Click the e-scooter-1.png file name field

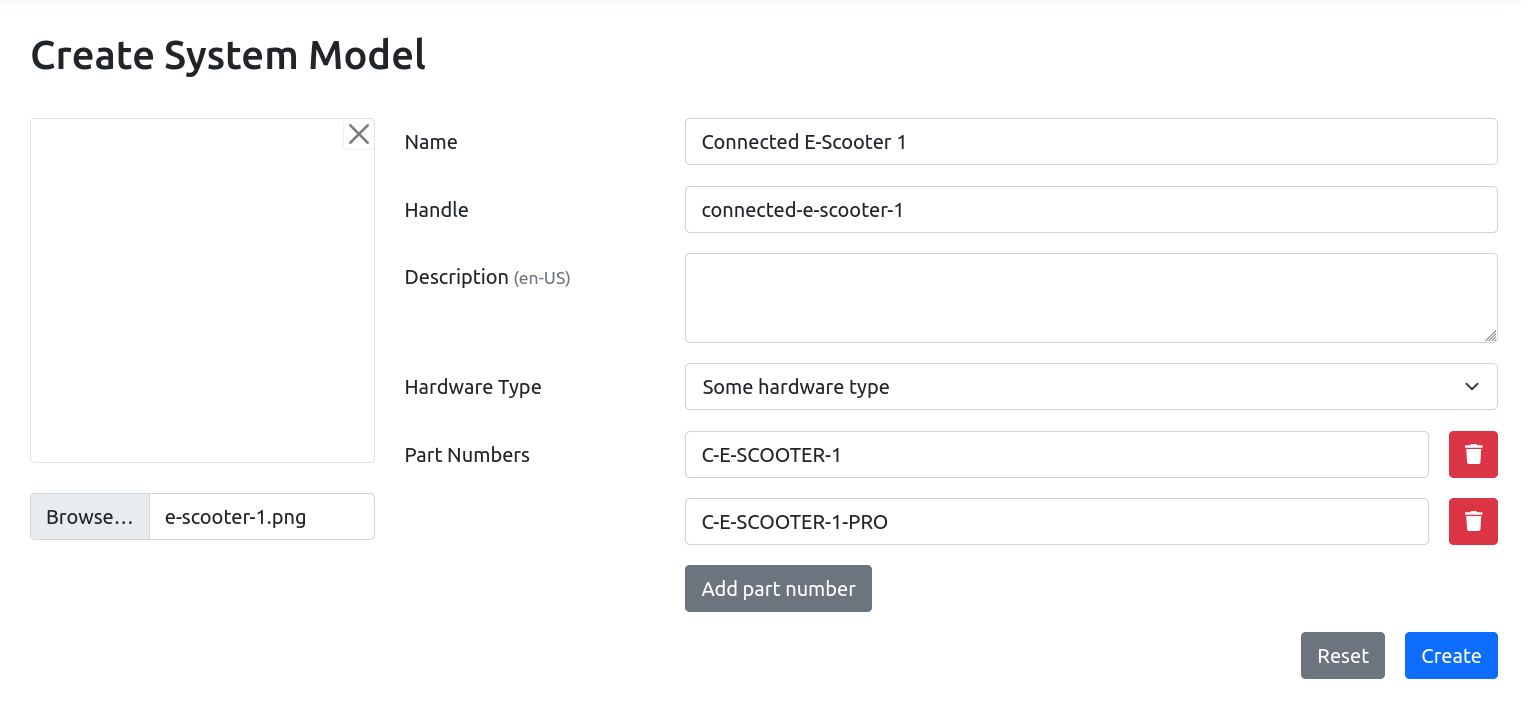[261, 516]
